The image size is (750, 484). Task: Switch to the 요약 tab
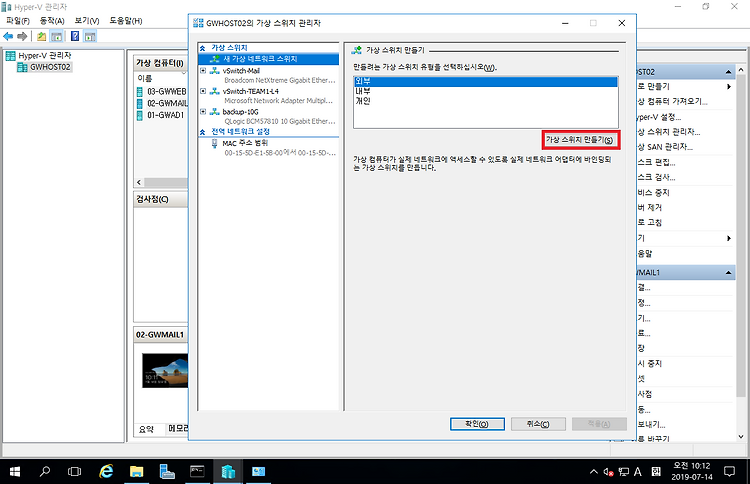pos(146,429)
